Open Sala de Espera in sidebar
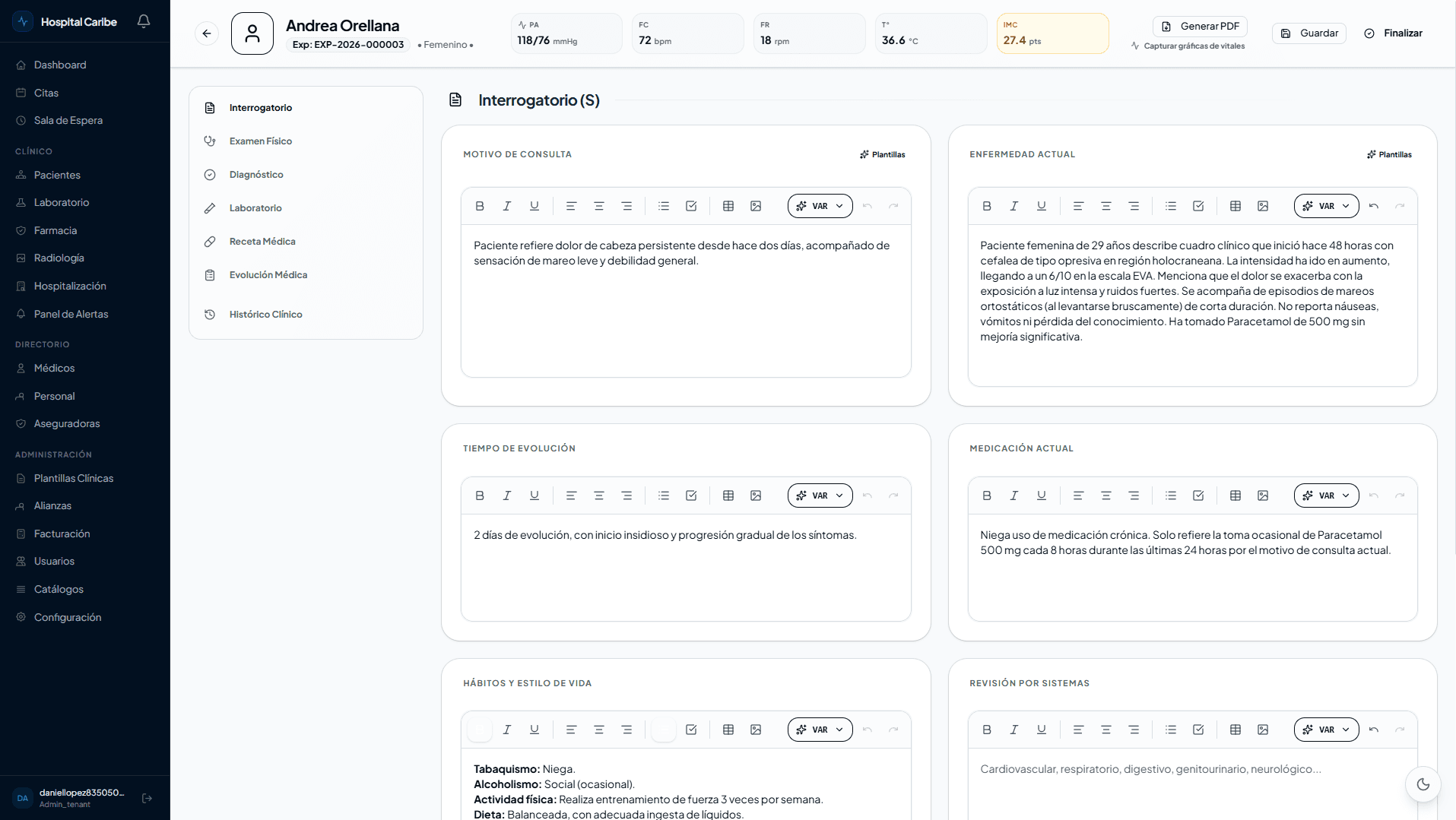 tap(85, 121)
